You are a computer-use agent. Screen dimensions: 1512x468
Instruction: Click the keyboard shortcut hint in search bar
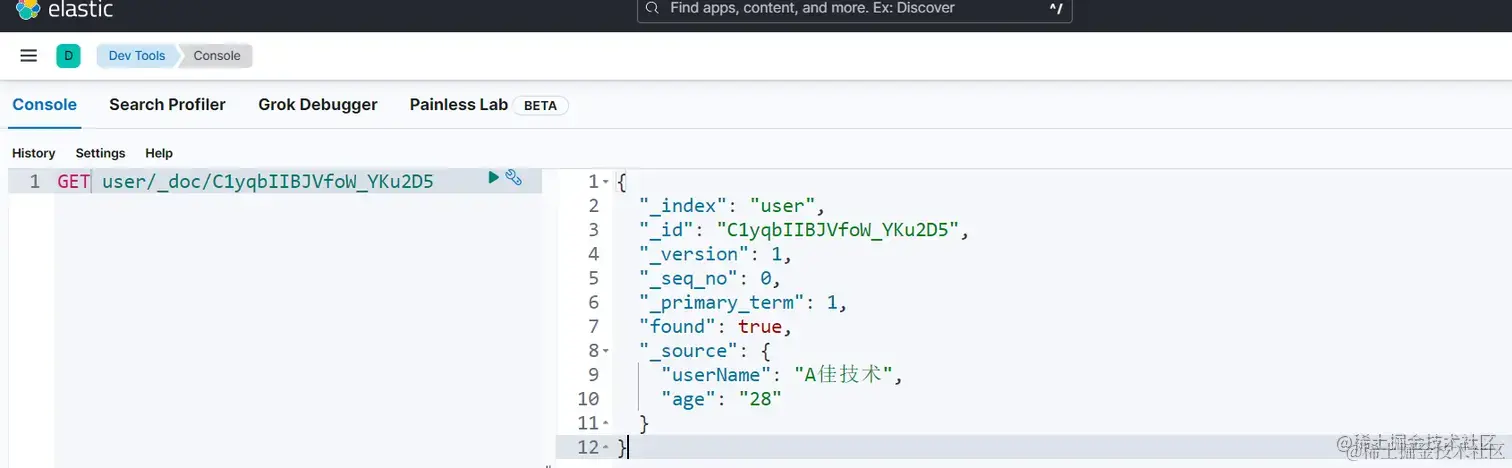coord(1056,8)
